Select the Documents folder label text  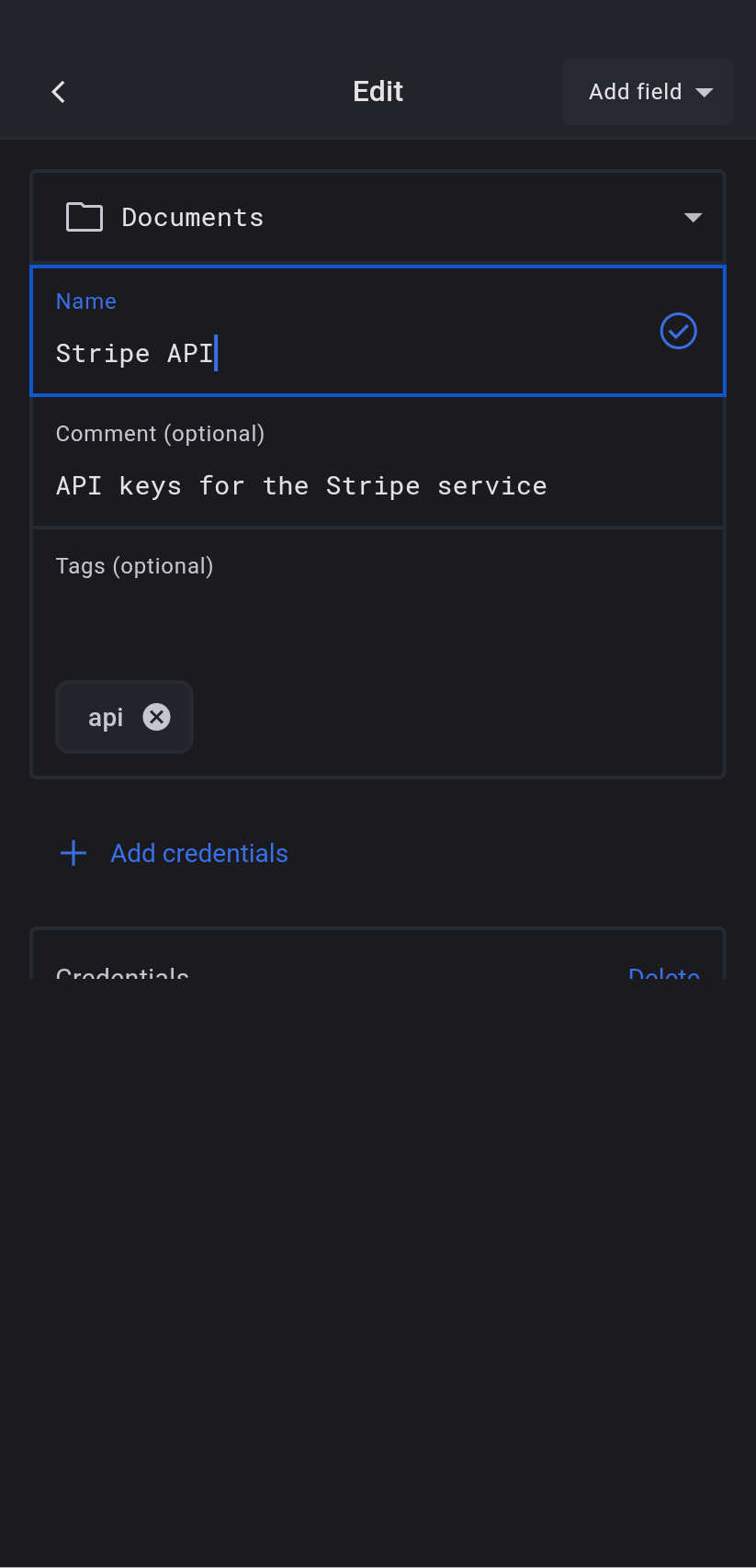[193, 218]
